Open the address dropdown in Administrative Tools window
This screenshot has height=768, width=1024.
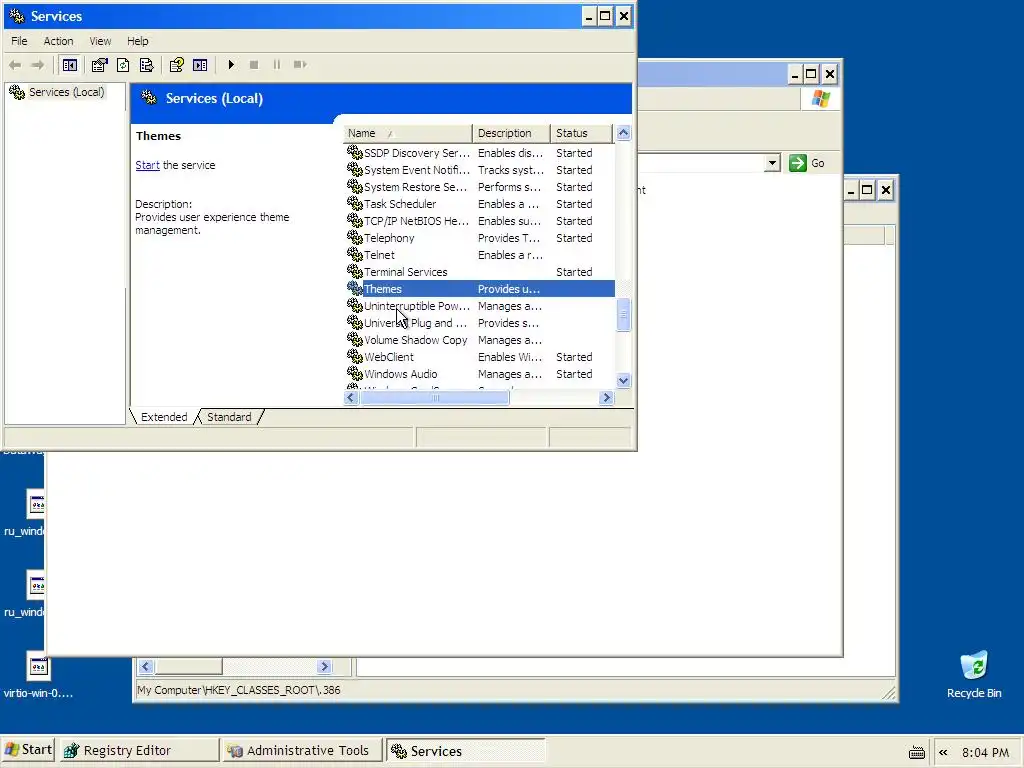coord(772,163)
